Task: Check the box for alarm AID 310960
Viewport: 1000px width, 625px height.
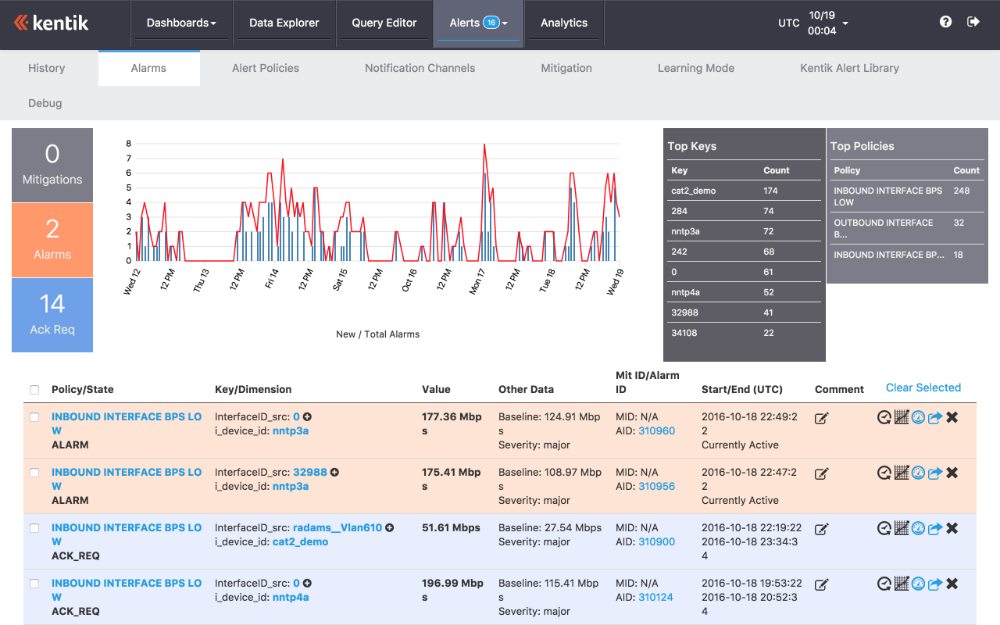Action: (34, 417)
